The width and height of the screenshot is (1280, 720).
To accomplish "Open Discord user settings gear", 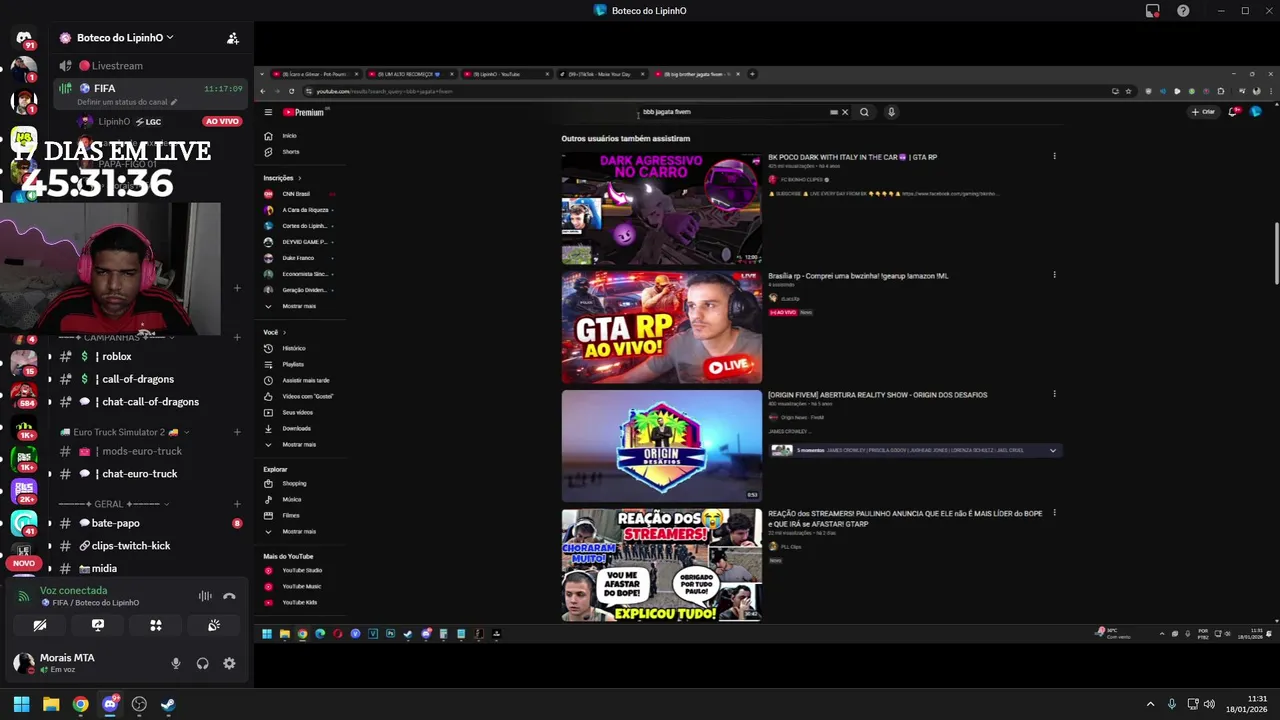I will pos(229,664).
